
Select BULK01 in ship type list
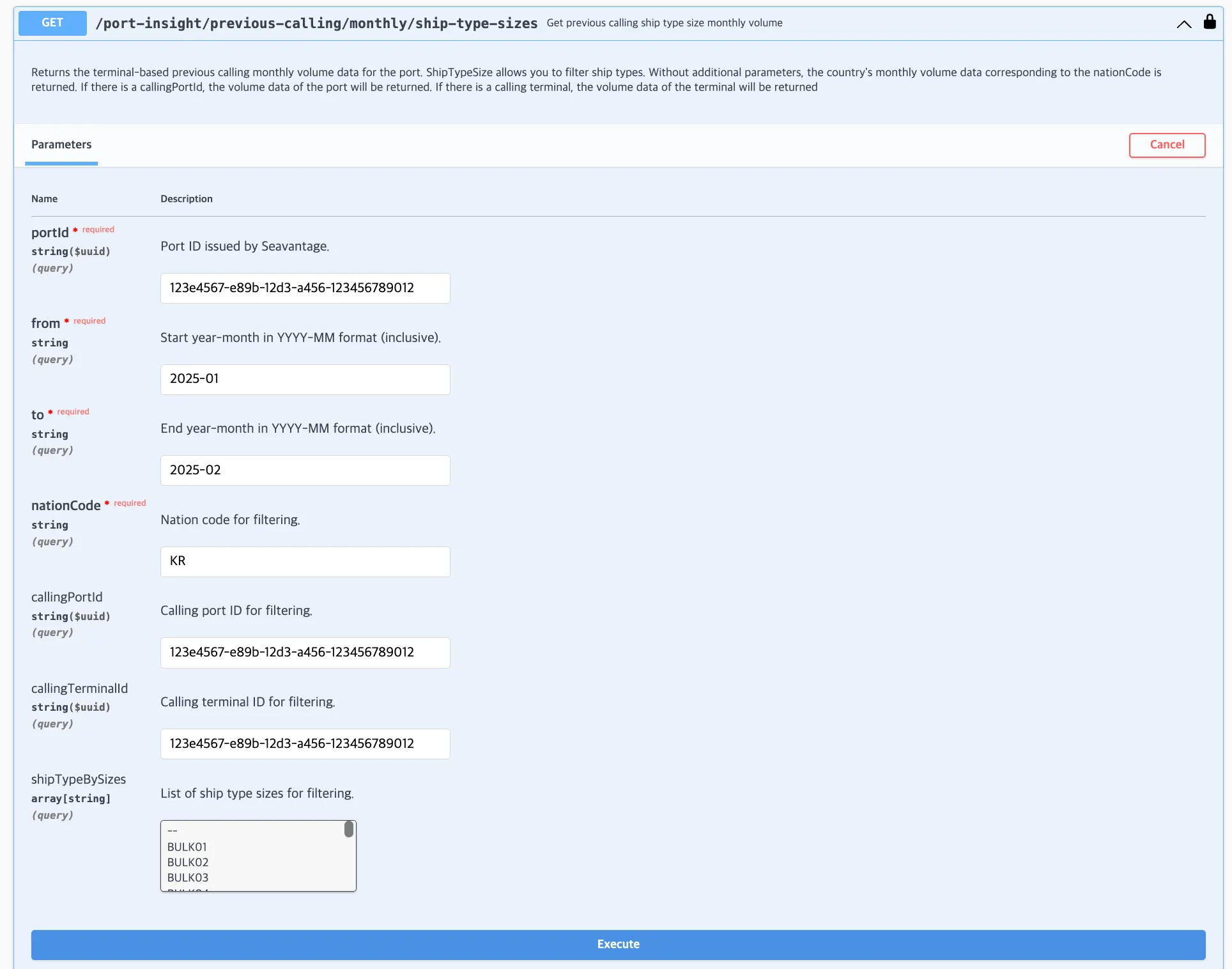pyautogui.click(x=187, y=847)
